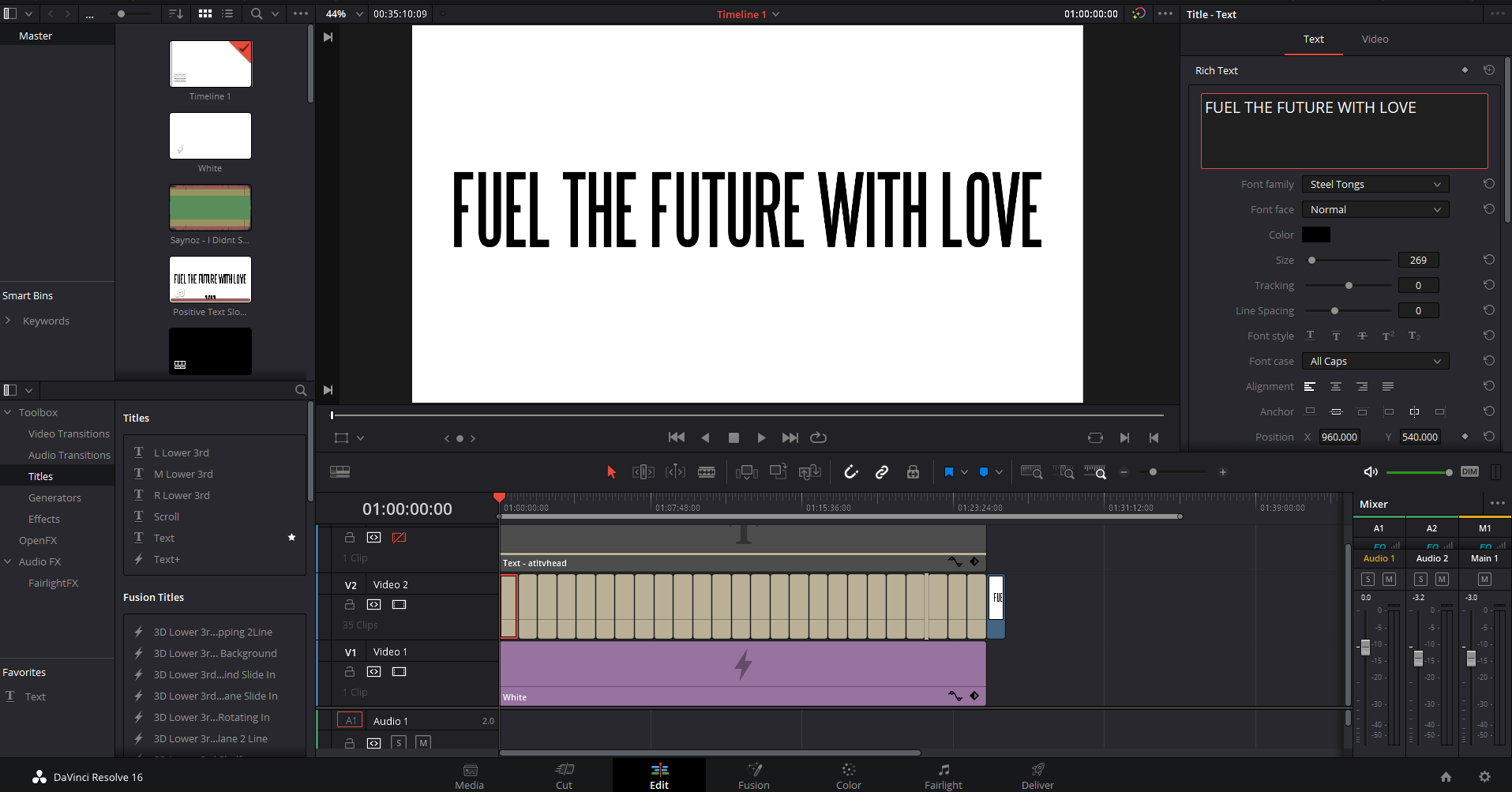Reset the Font family parameter
The height and width of the screenshot is (792, 1512).
pos(1488,184)
